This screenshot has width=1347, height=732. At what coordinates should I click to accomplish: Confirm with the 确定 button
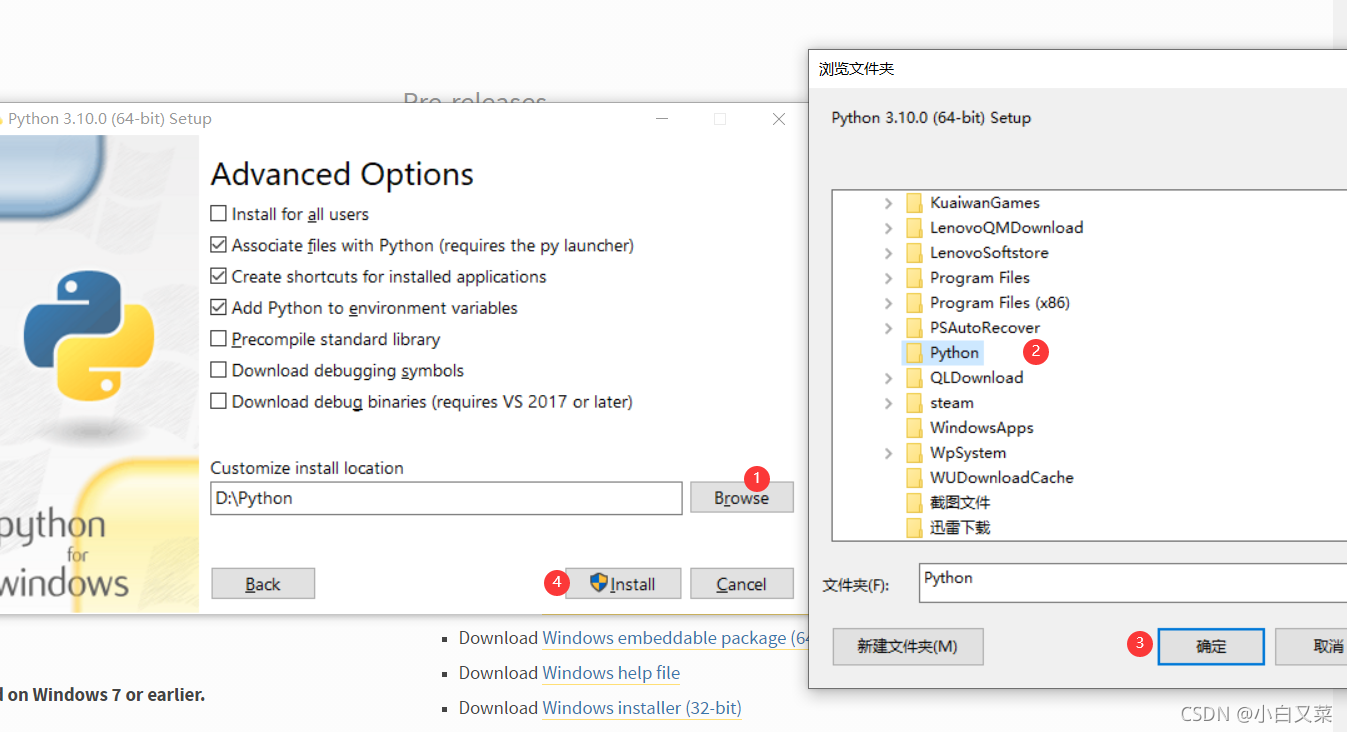coord(1211,647)
